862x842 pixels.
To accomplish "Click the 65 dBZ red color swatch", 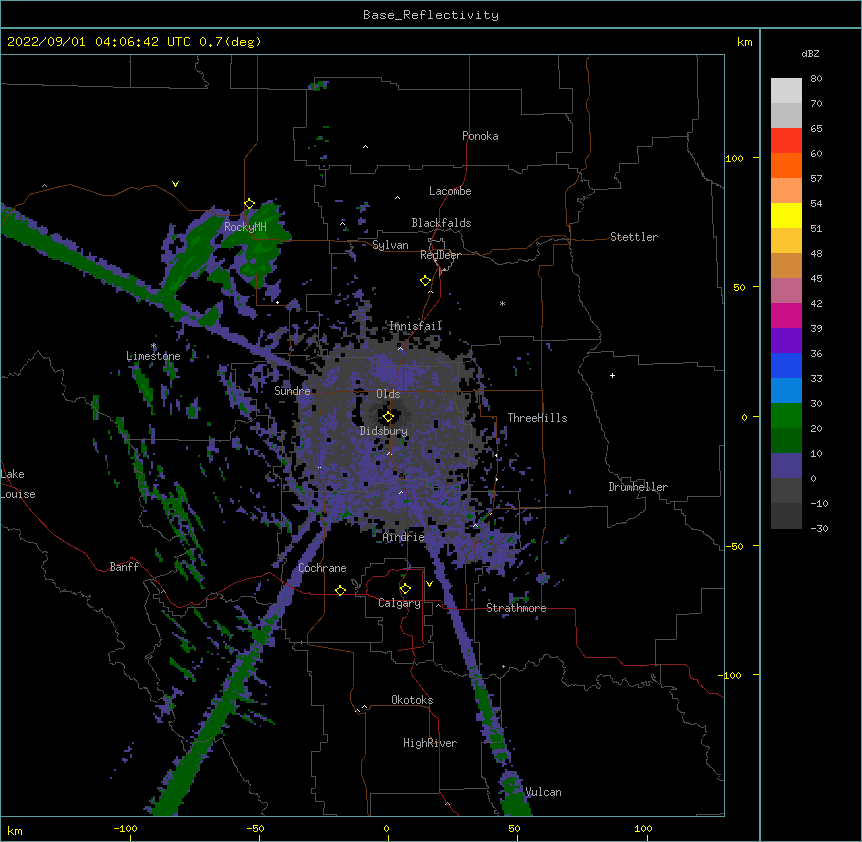I will click(786, 140).
